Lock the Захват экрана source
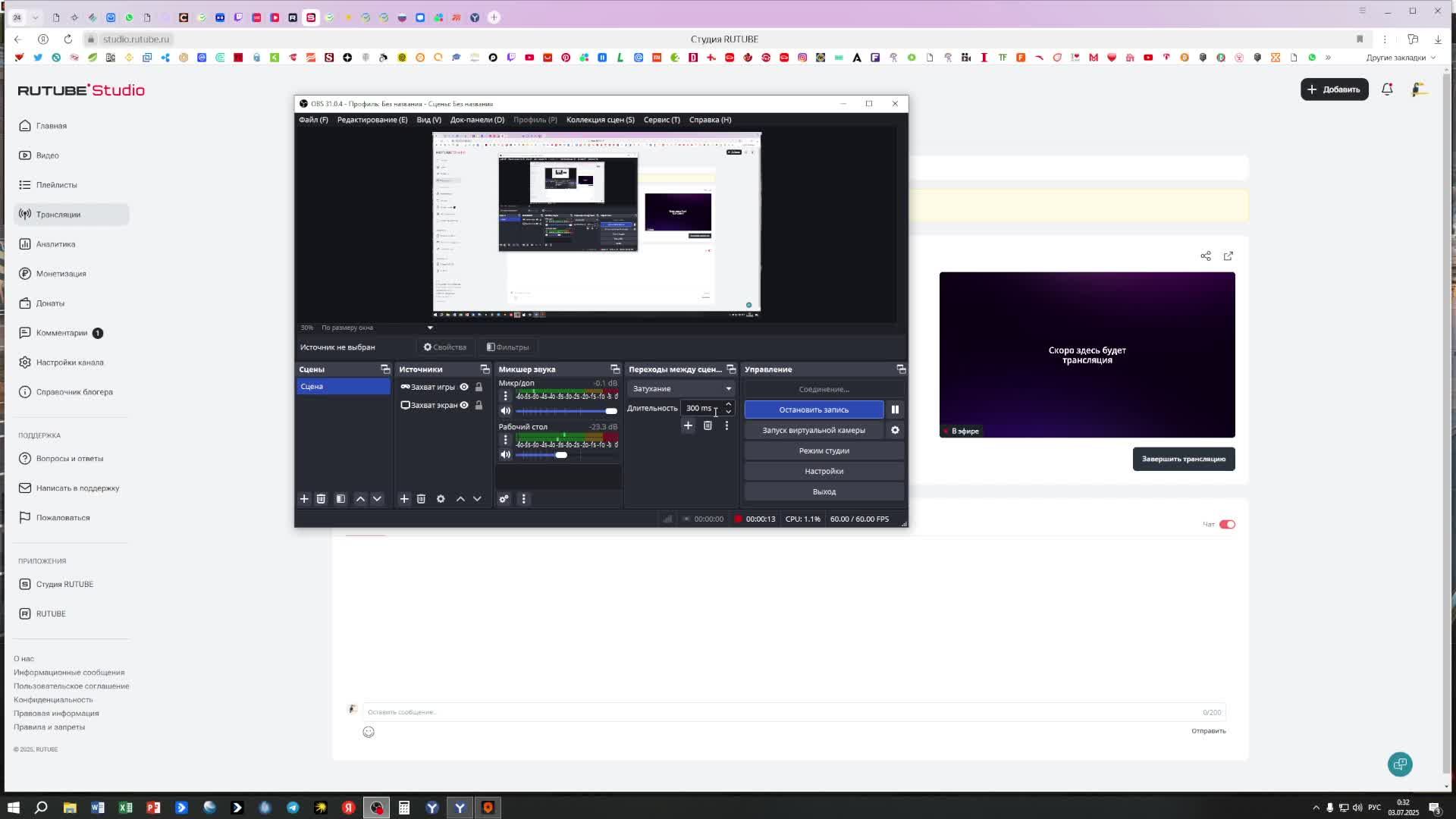 click(479, 405)
